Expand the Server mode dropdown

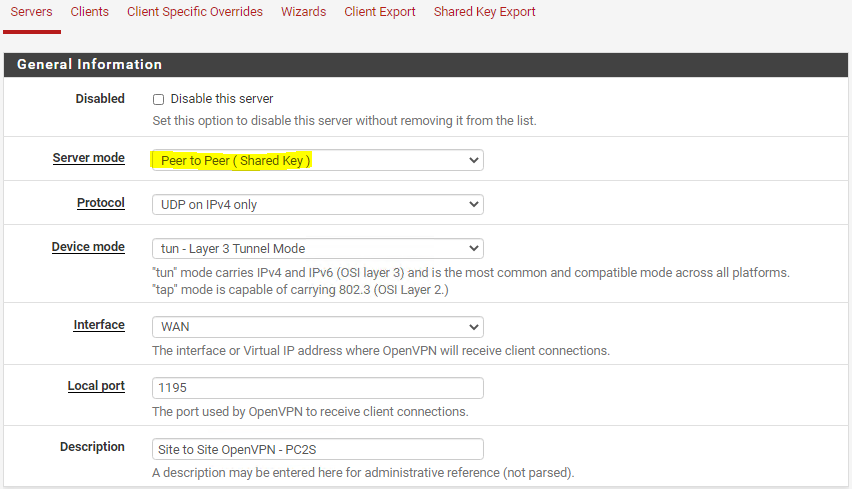click(318, 160)
